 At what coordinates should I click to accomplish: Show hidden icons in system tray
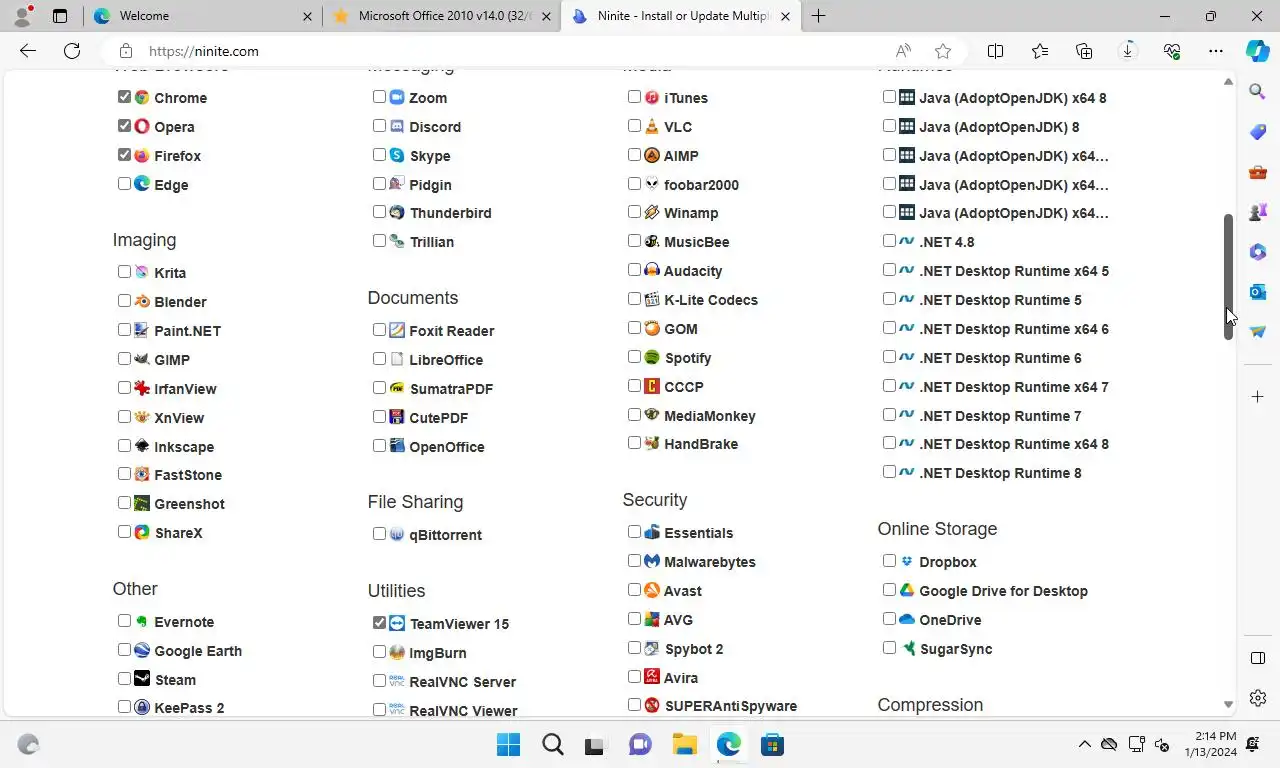pyautogui.click(x=1084, y=744)
